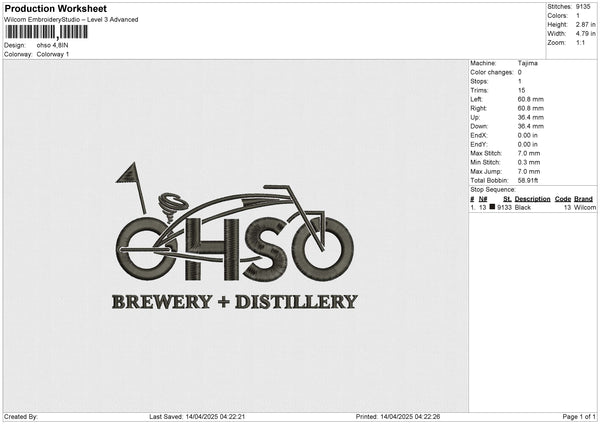Click the 'BREWERY + DISTILLERY' embroidered text
The height and width of the screenshot is (424, 600).
coord(235,302)
